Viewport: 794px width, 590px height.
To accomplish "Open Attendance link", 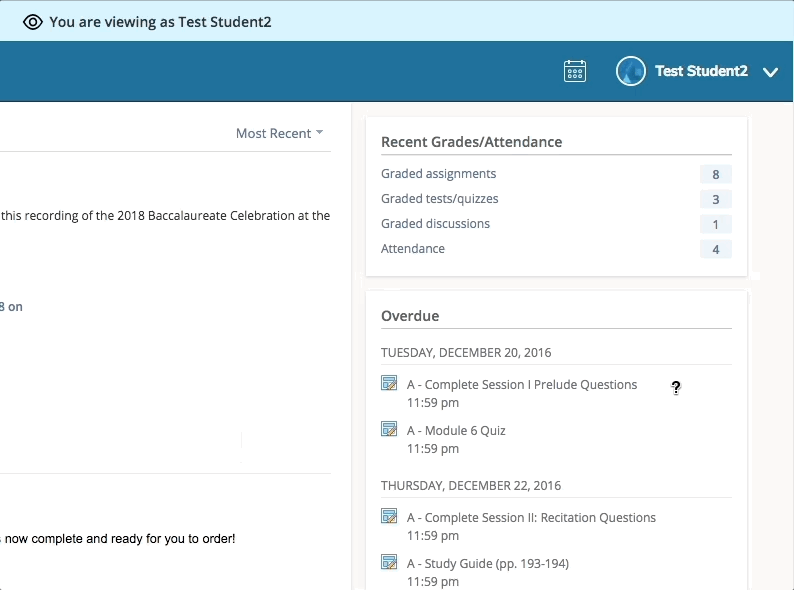I will tap(413, 249).
